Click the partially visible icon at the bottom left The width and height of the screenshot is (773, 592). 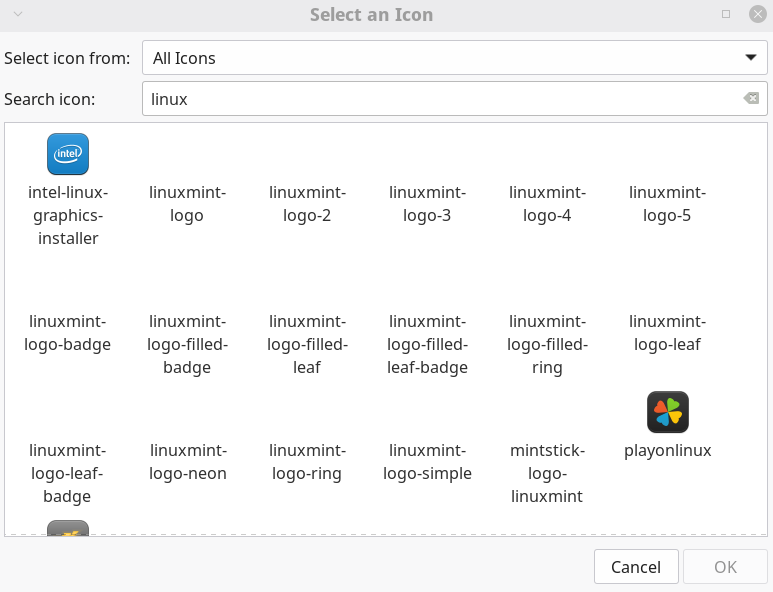click(x=68, y=528)
